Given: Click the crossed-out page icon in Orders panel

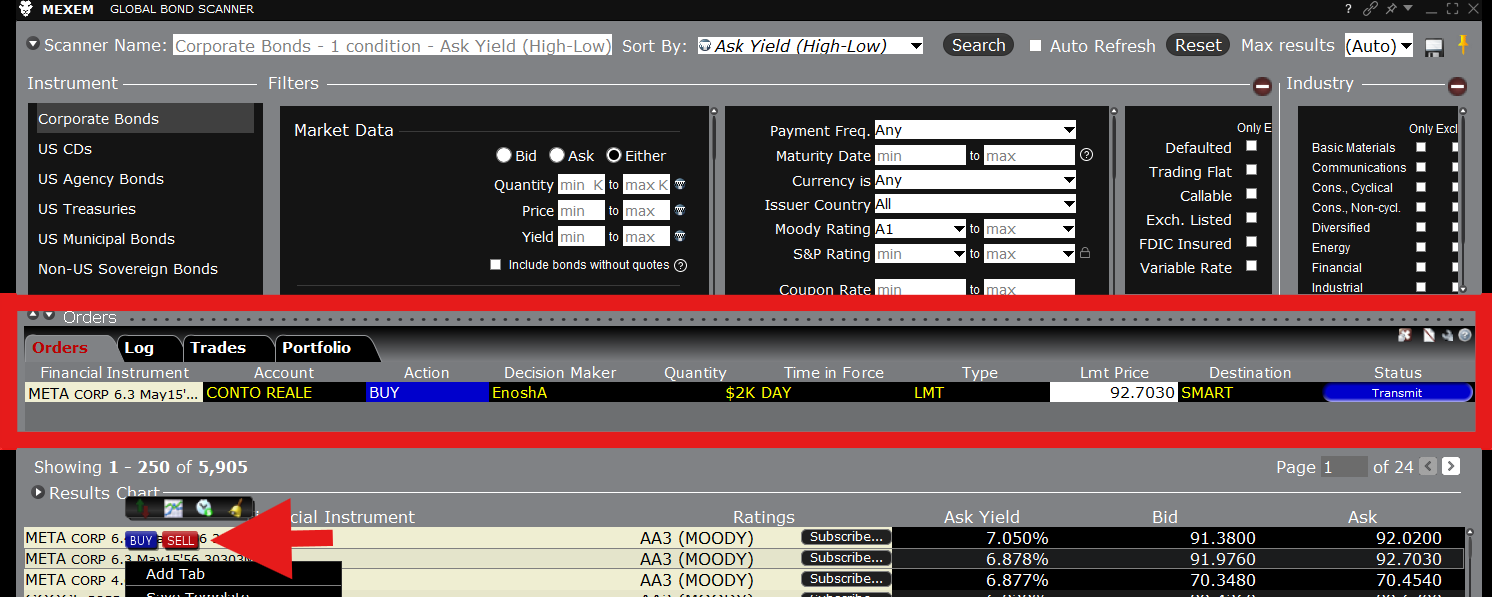Looking at the screenshot, I should click(x=1430, y=335).
